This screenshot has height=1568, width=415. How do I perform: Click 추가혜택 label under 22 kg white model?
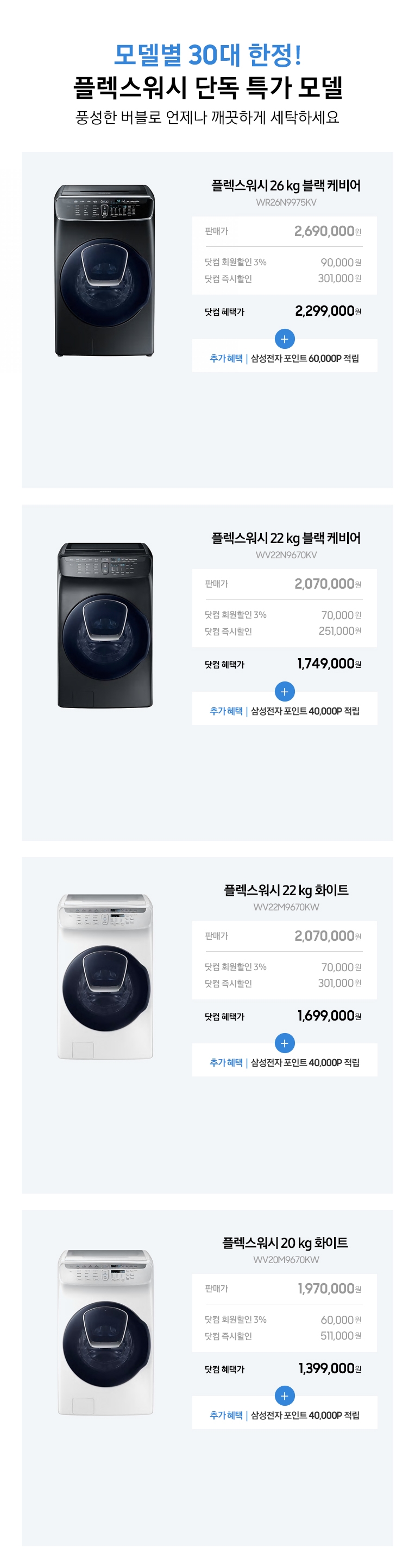pos(226,1062)
